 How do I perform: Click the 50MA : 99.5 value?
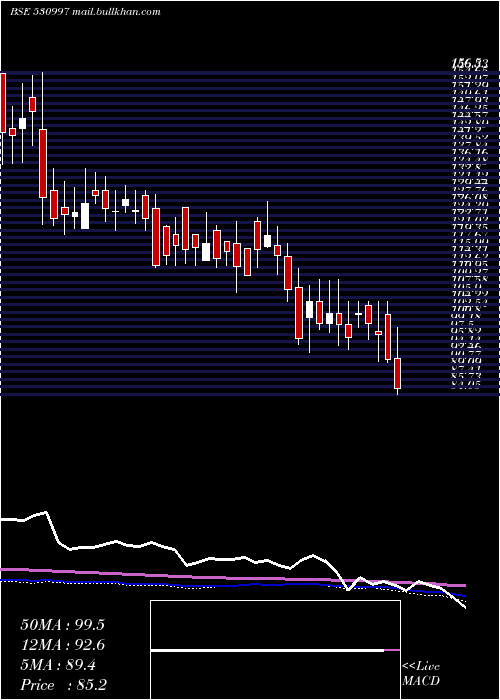click(62, 625)
